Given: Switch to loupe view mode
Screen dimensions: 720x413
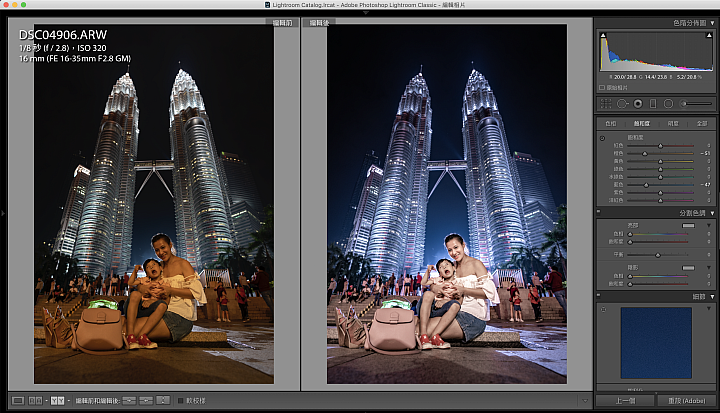Looking at the screenshot, I should point(18,401).
